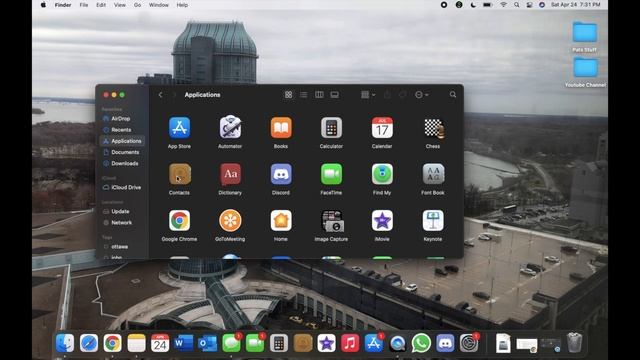Open the Chess app

point(433,128)
